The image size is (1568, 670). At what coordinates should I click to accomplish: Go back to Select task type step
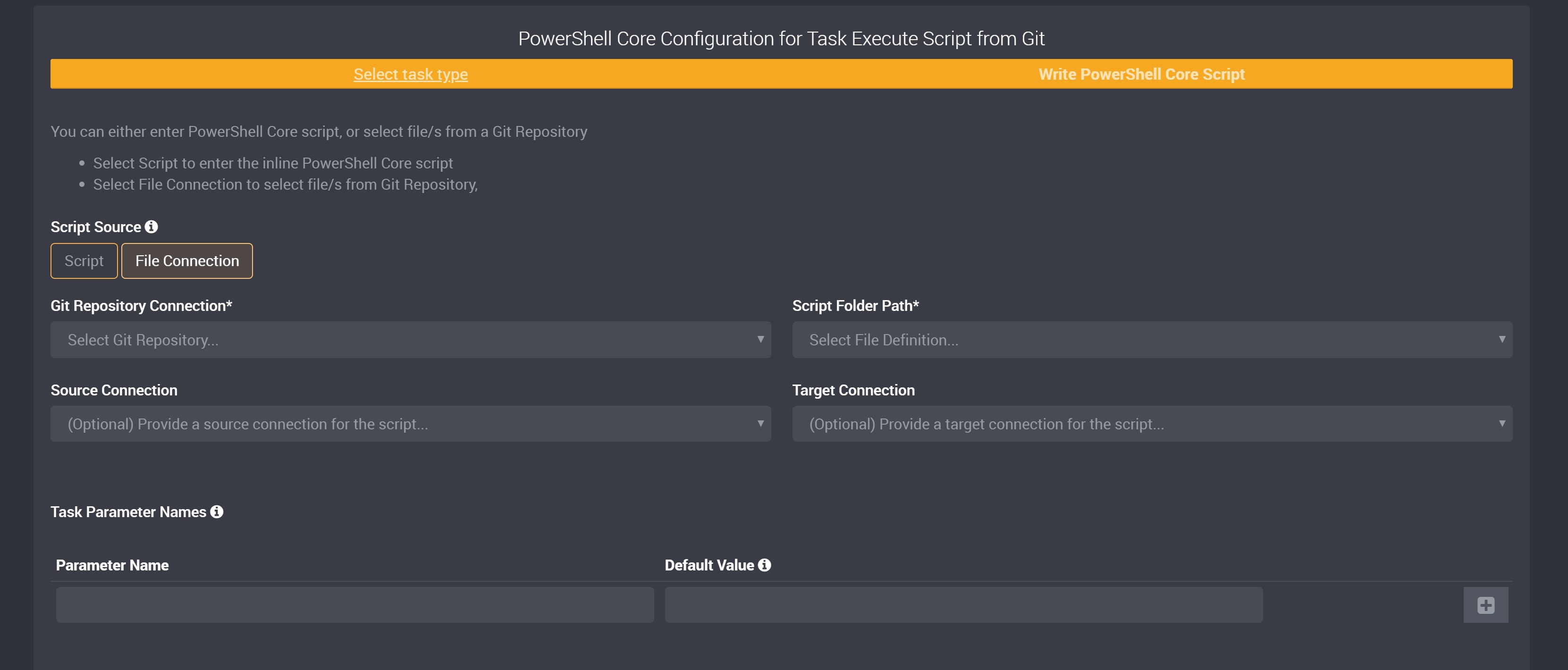pos(411,74)
